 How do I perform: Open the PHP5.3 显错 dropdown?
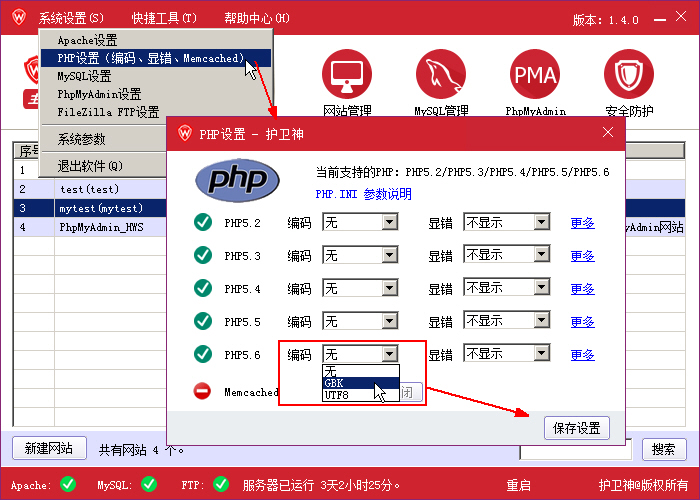542,255
